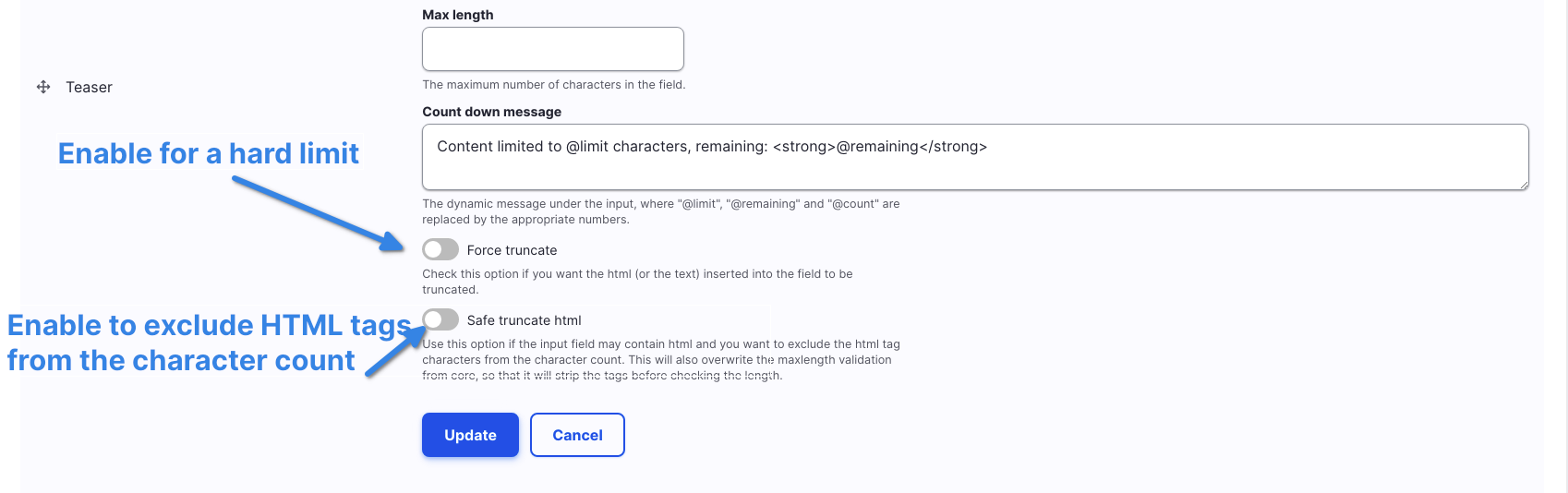Click the Force truncate description text

[637, 282]
